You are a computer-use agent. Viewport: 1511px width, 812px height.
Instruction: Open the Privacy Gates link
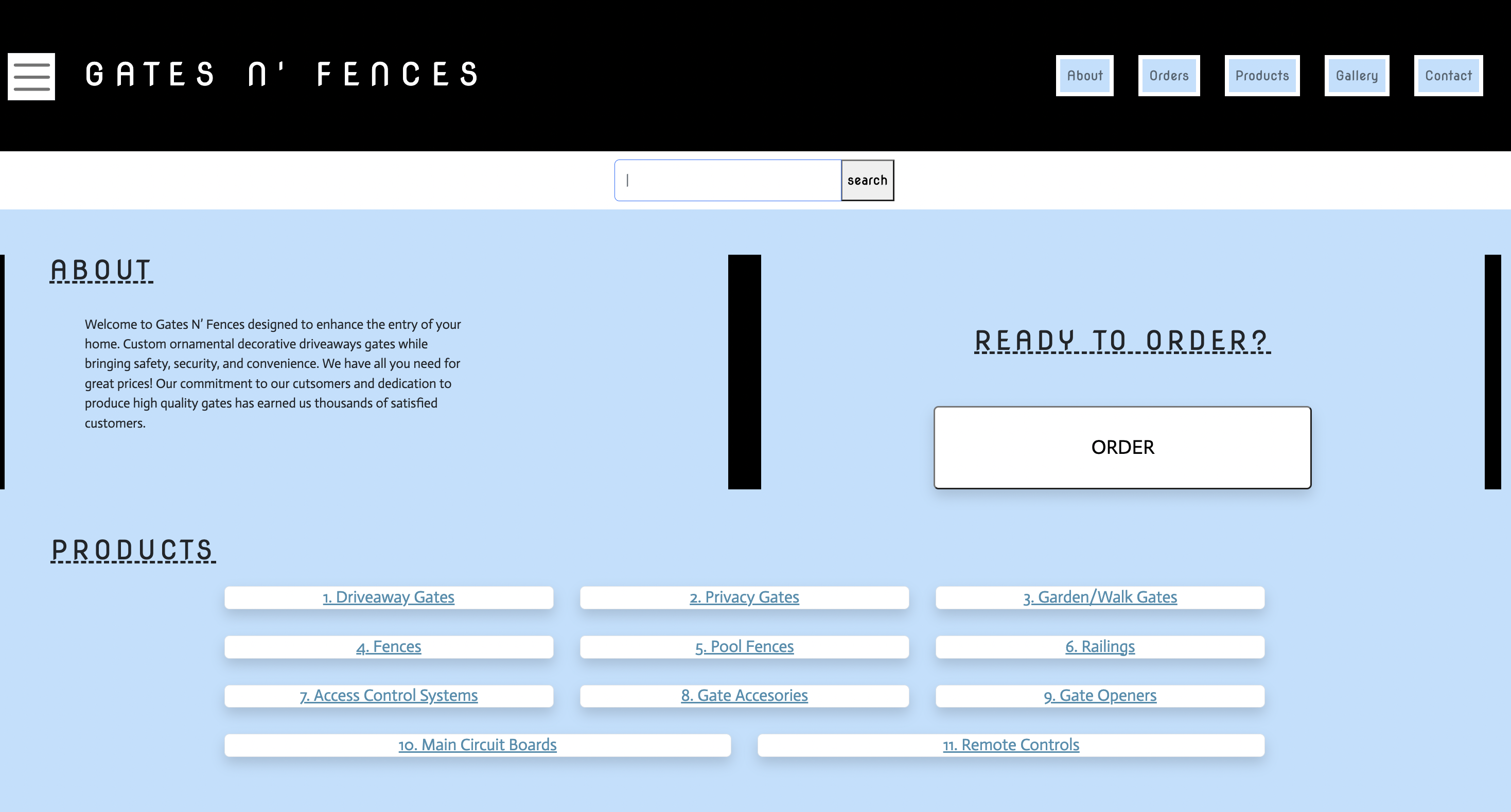(744, 597)
